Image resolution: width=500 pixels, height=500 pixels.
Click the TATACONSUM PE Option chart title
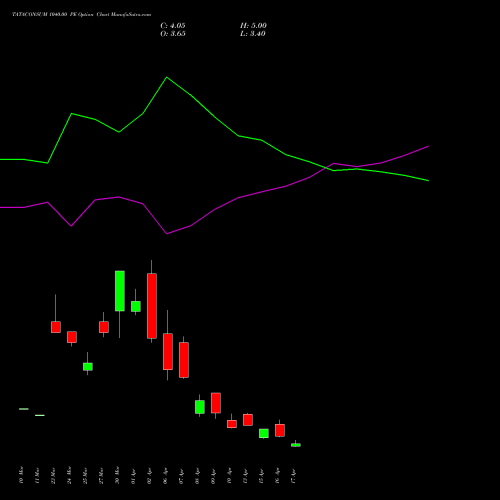point(82,15)
